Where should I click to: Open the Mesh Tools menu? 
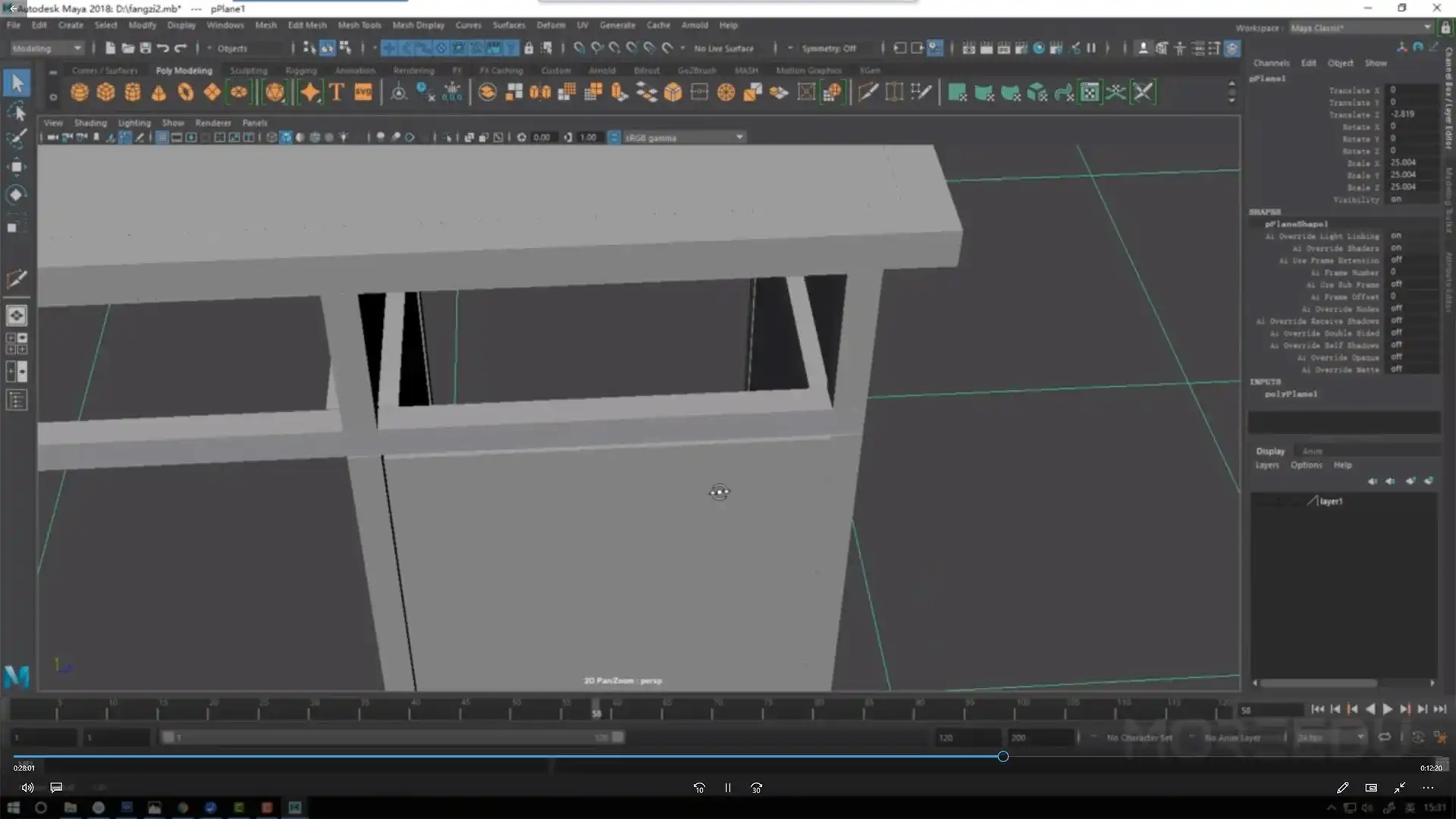point(359,24)
